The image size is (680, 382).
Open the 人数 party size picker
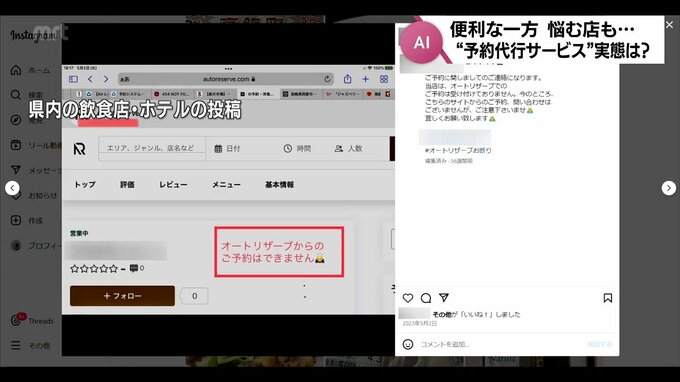point(348,148)
